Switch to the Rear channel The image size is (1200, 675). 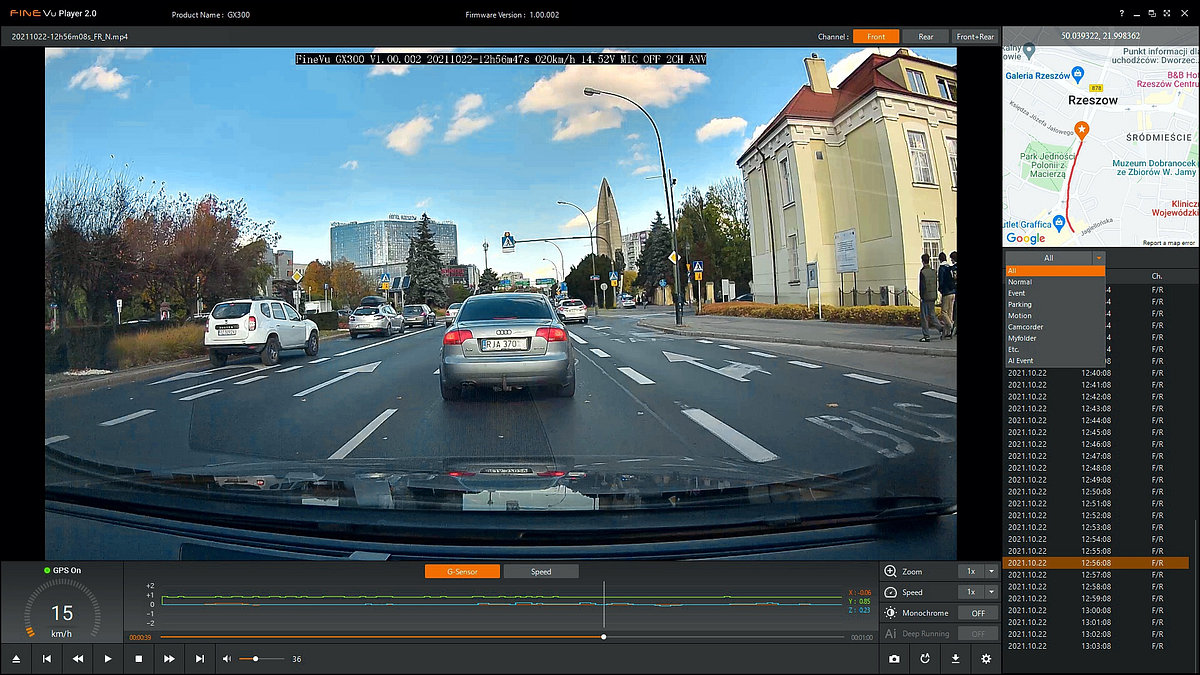926,37
